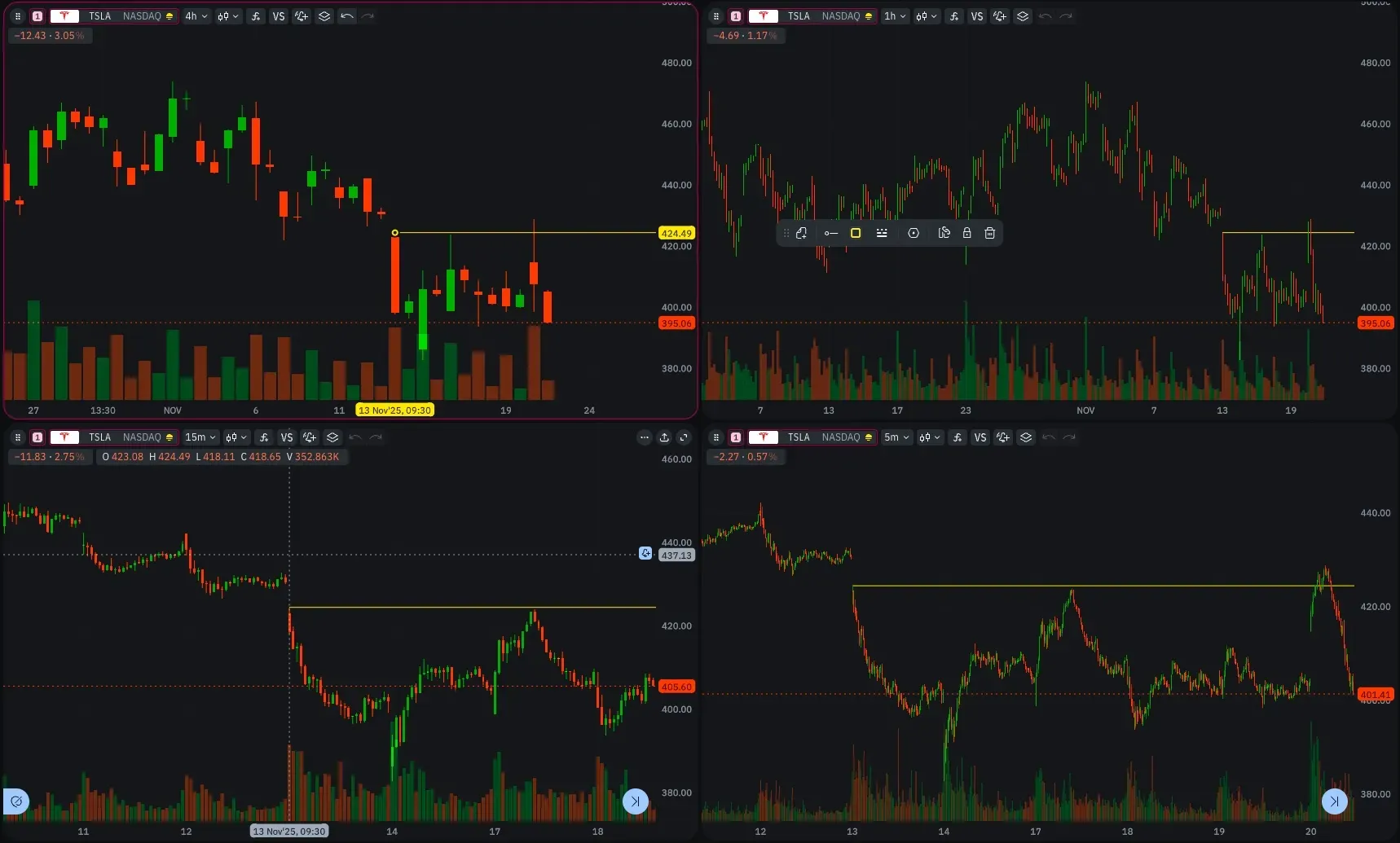Open layers icon in the 5m chart toolbar
Image resolution: width=1400 pixels, height=843 pixels.
pos(1026,437)
